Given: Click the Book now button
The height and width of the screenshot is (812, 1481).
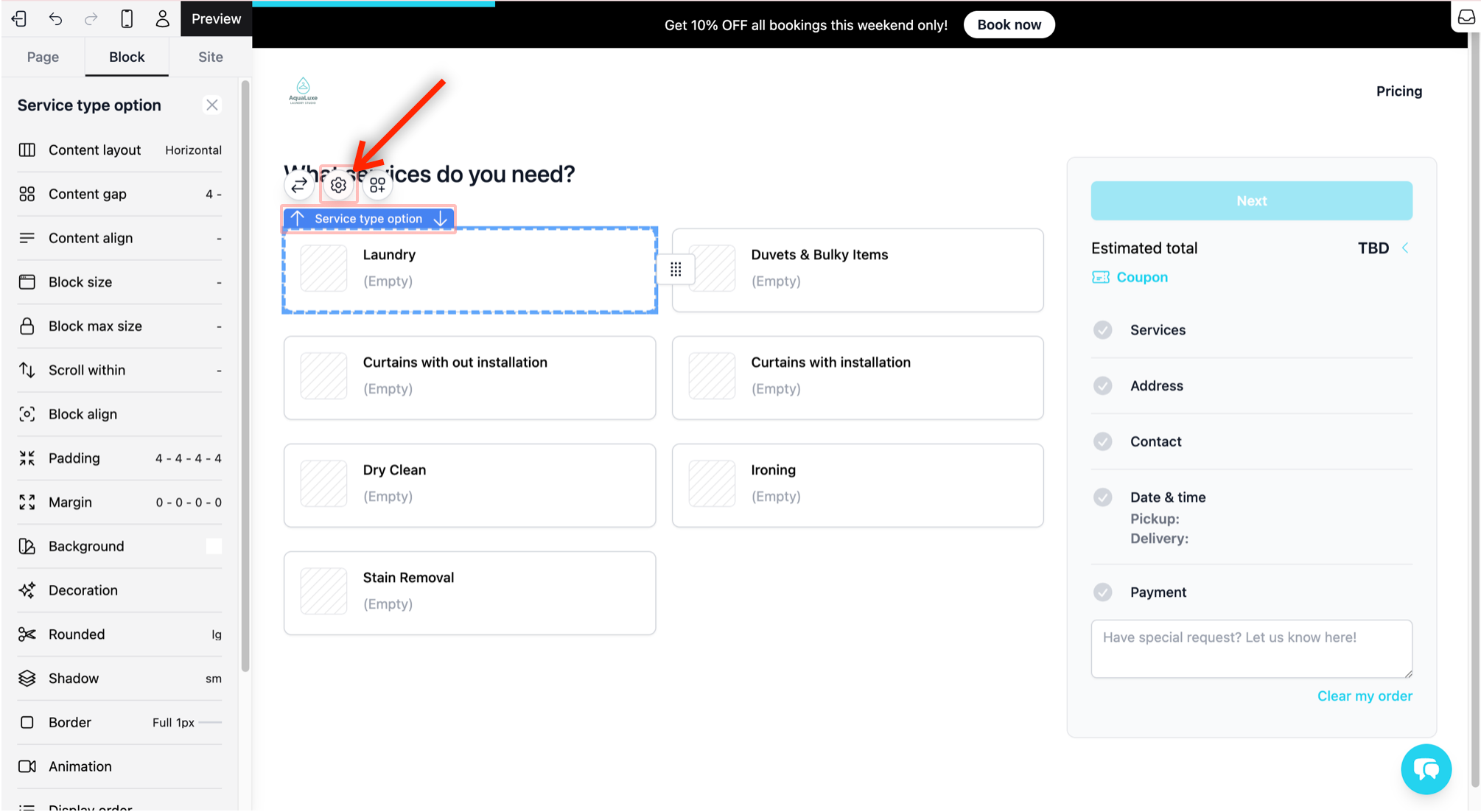Looking at the screenshot, I should coord(1009,25).
